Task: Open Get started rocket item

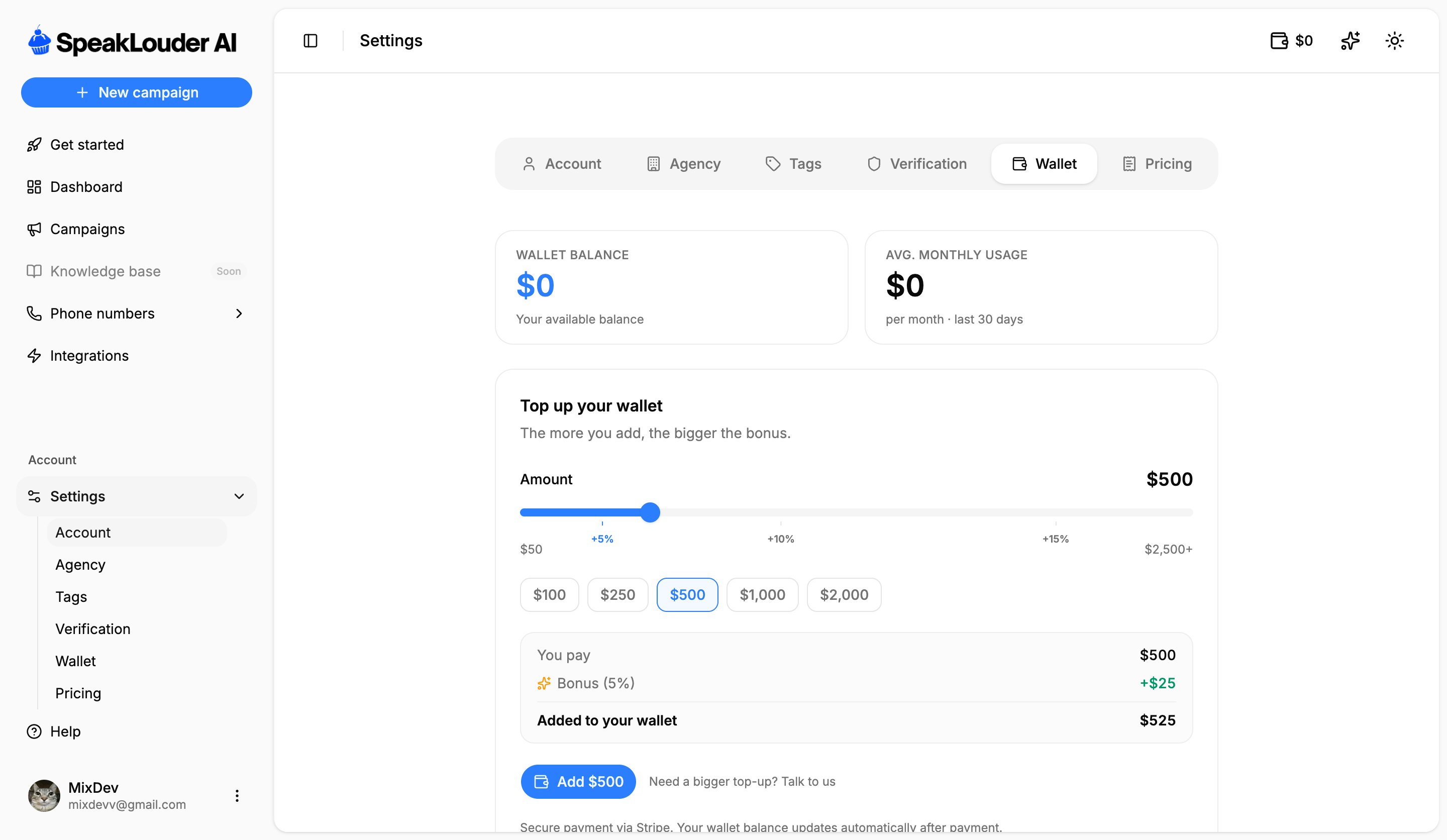Action: coord(137,145)
